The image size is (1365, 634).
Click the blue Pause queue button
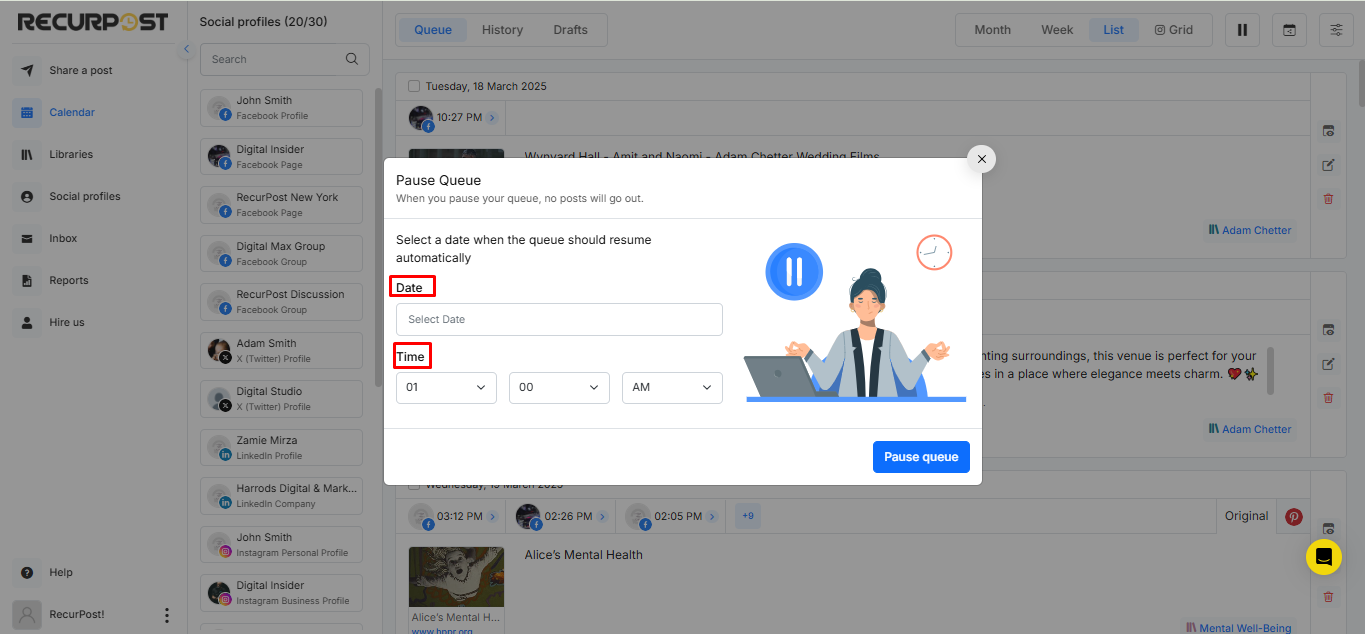coord(921,457)
